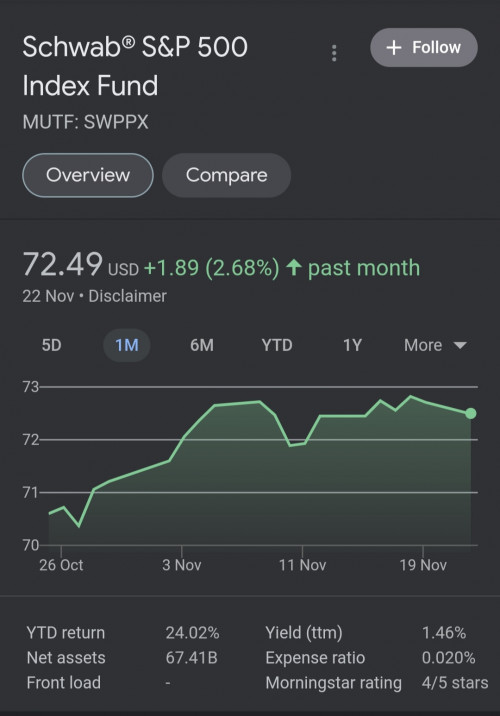This screenshot has height=716, width=500.
Task: Click the 19 Nov date tick
Action: [423, 565]
